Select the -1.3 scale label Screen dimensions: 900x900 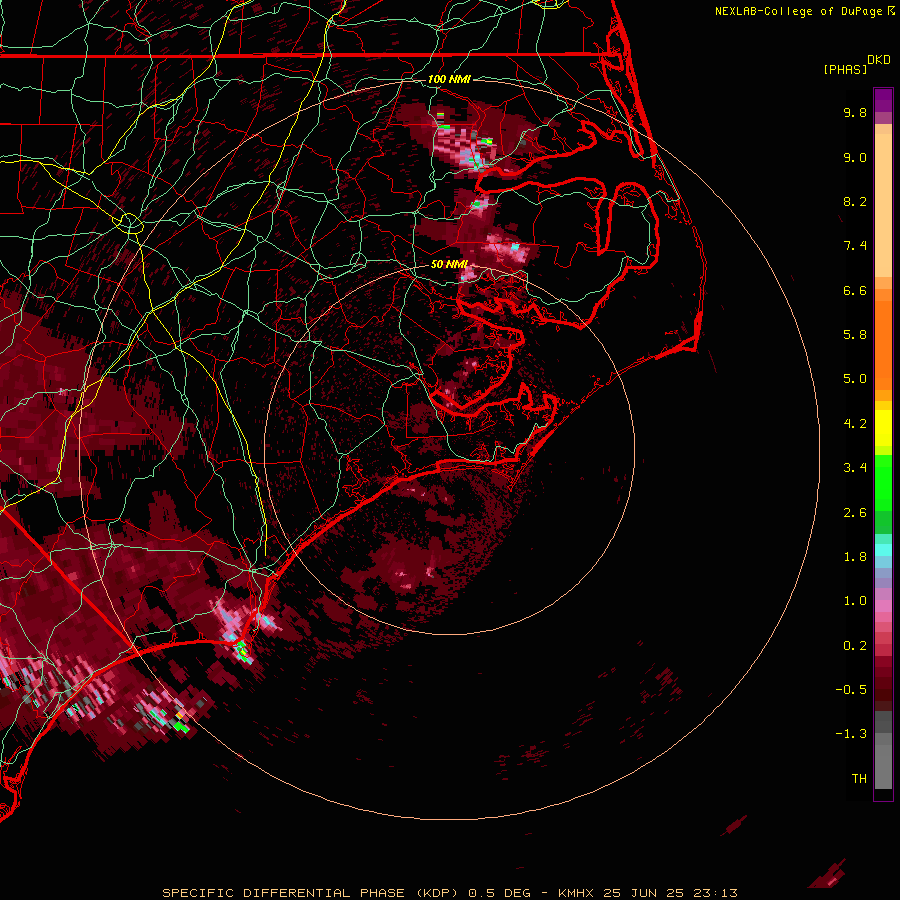tap(851, 734)
